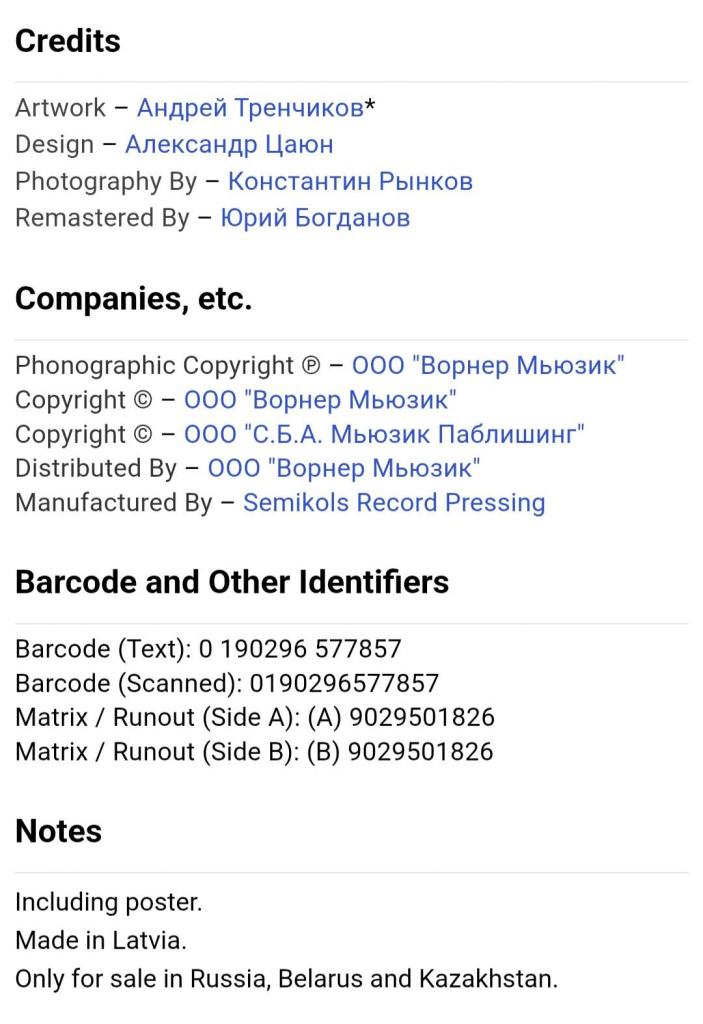Click Matrix / Runout (Side B) line
The width and height of the screenshot is (703, 1024).
254,752
